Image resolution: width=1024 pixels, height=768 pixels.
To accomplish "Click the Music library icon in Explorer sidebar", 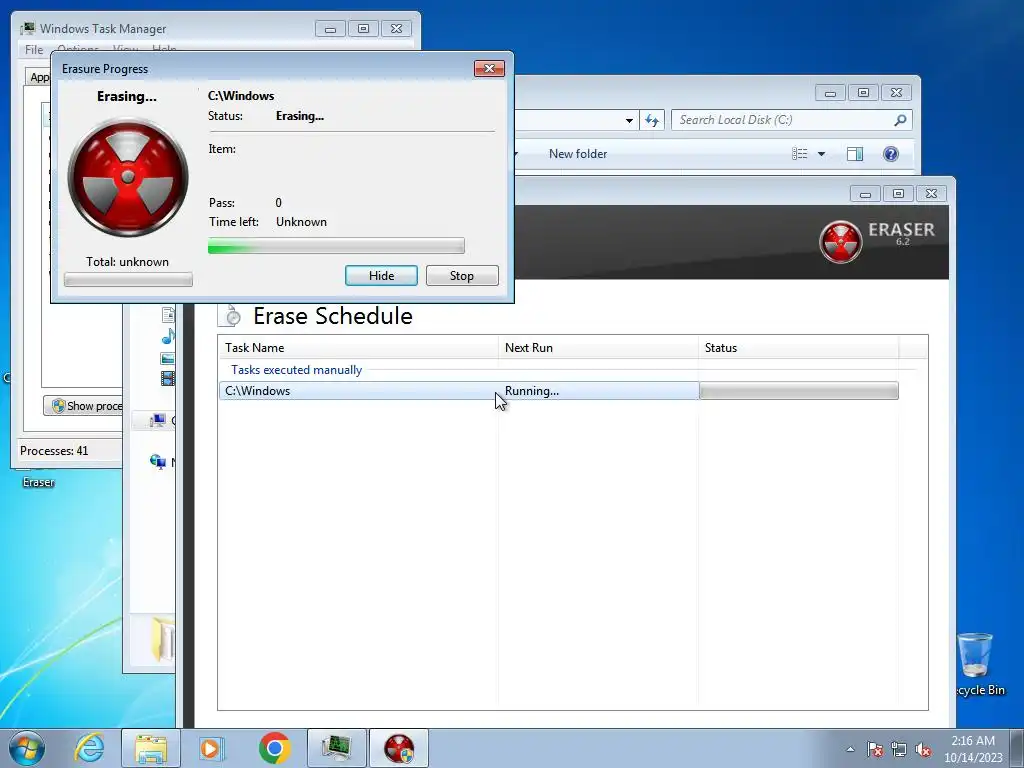I will pos(168,336).
